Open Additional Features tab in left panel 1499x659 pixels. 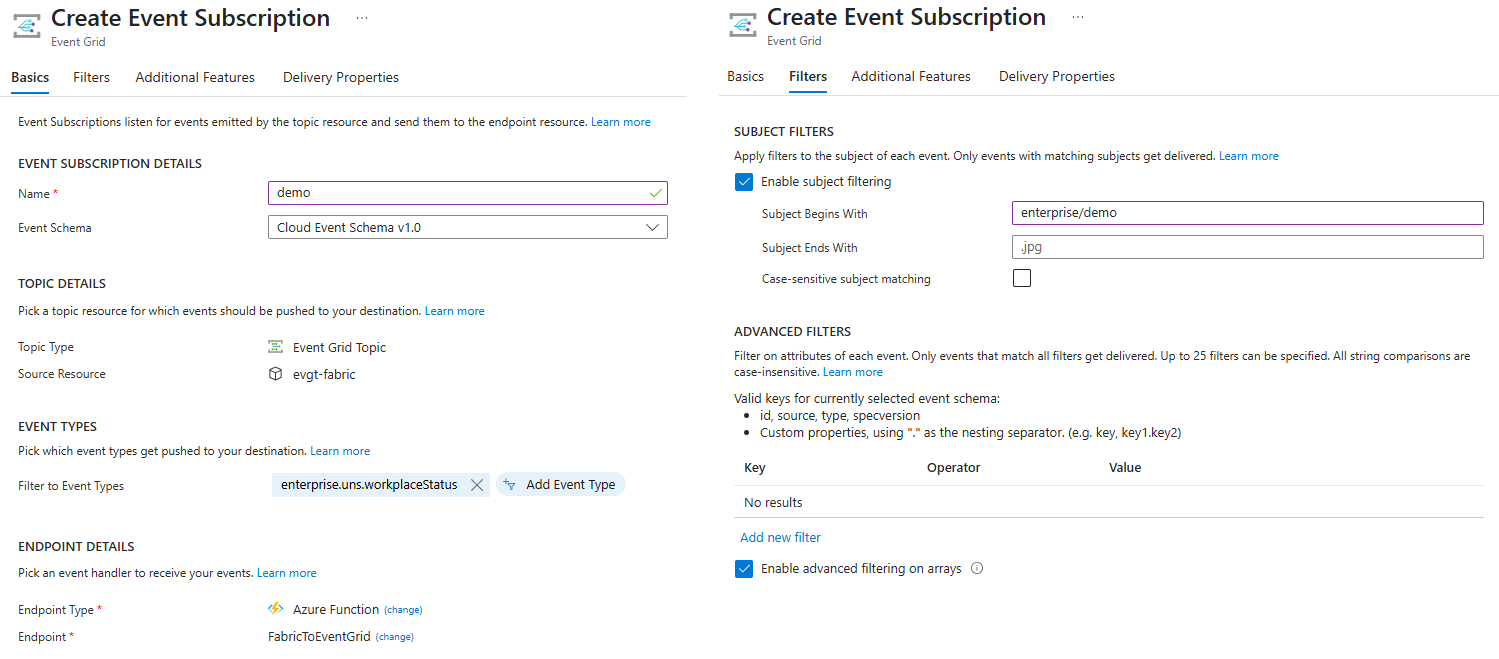click(x=195, y=77)
